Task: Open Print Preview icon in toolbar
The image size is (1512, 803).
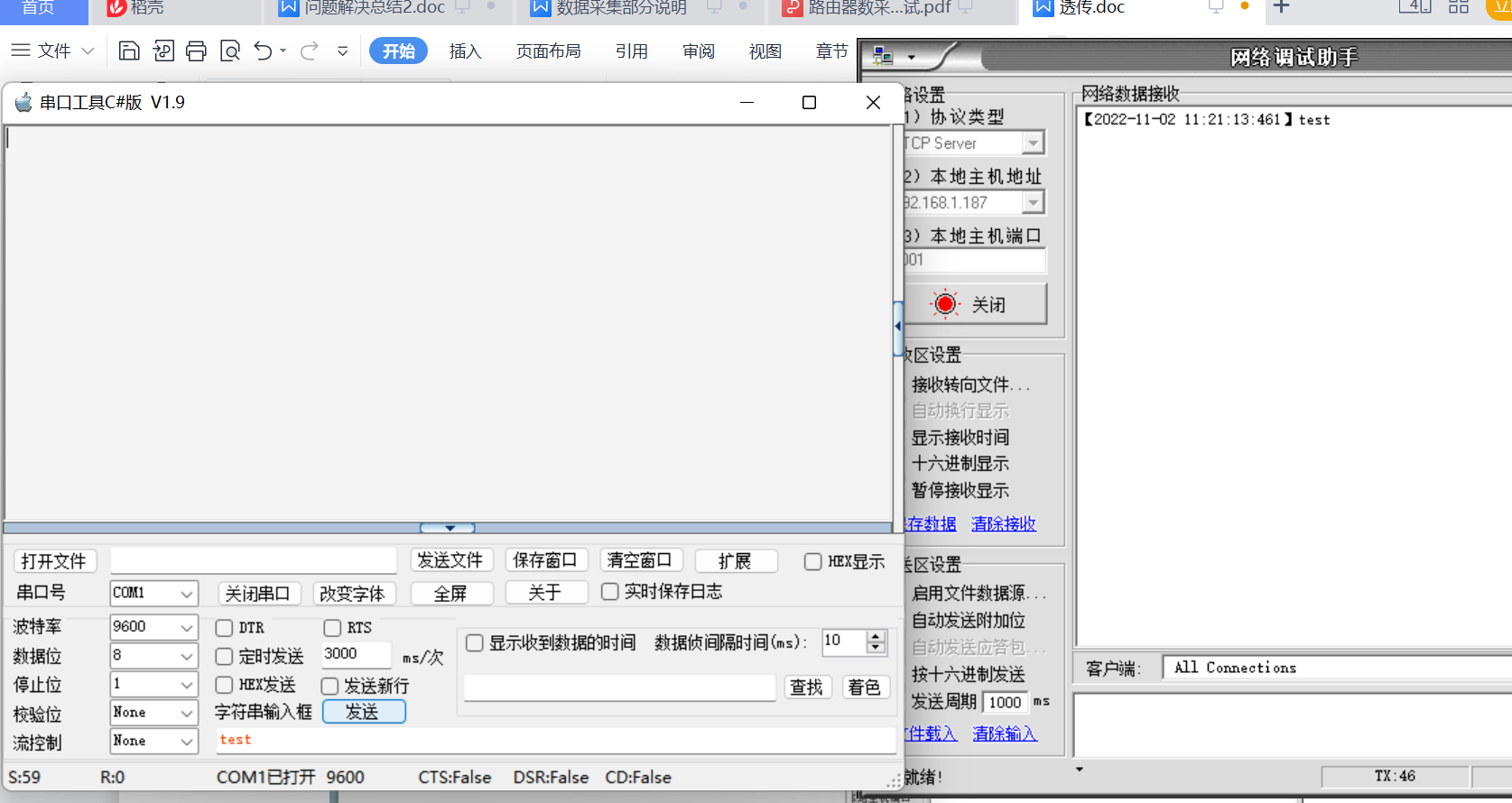Action: [230, 51]
